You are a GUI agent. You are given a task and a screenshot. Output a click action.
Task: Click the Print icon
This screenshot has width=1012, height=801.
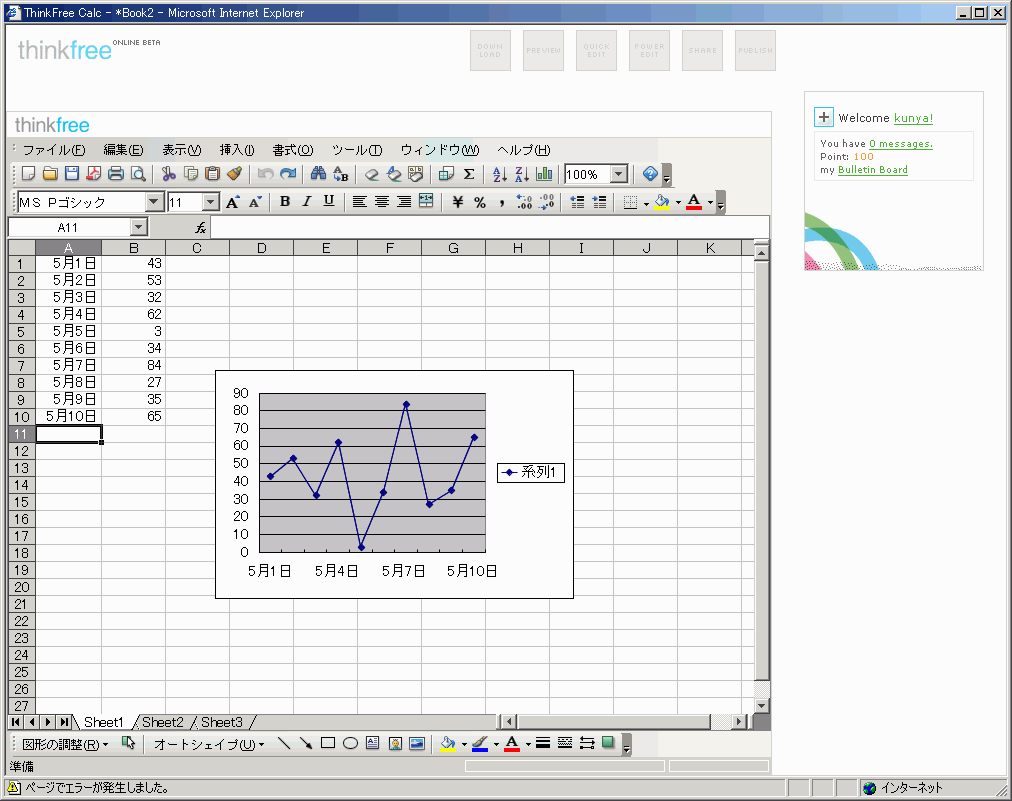click(116, 174)
